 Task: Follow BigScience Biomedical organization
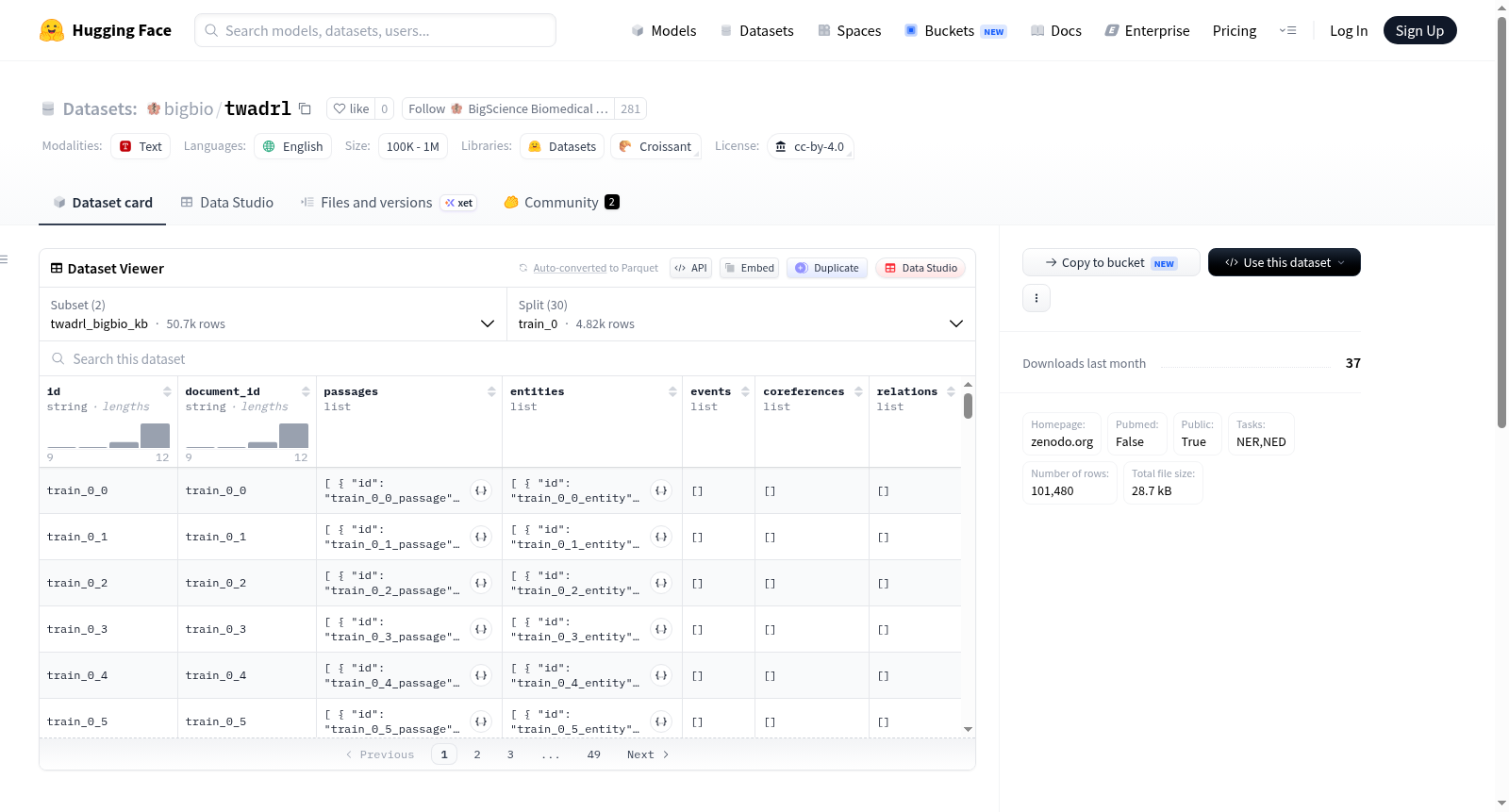tap(508, 108)
